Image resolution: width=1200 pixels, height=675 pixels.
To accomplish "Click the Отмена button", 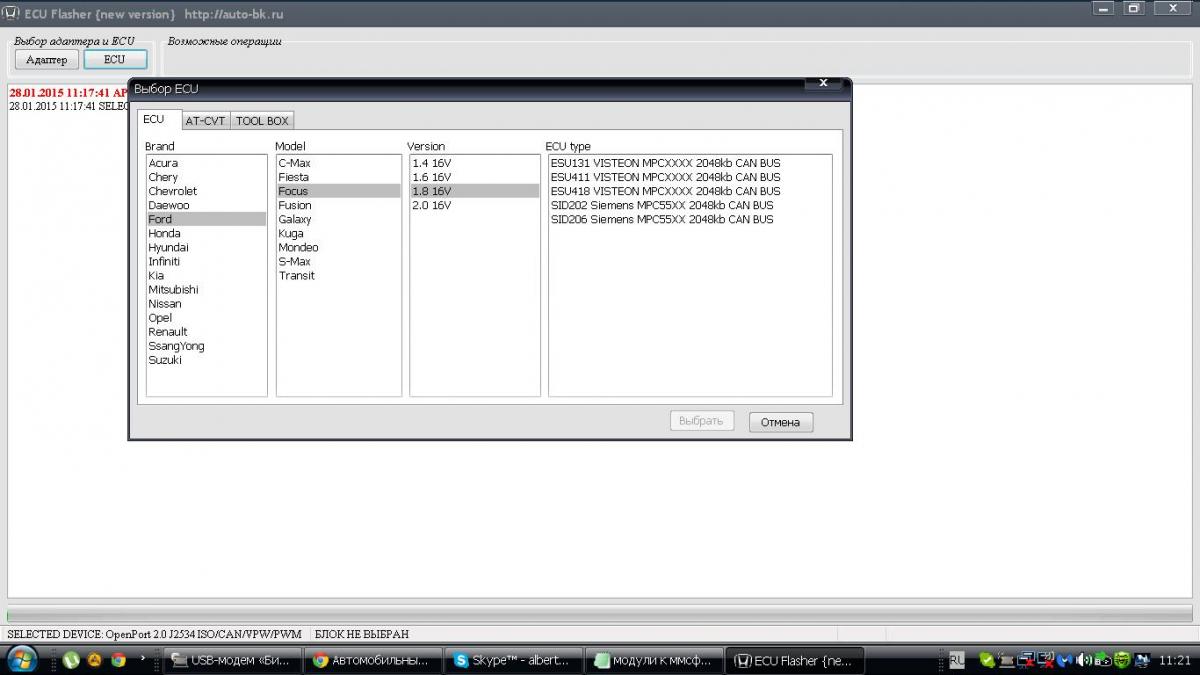I will [781, 422].
